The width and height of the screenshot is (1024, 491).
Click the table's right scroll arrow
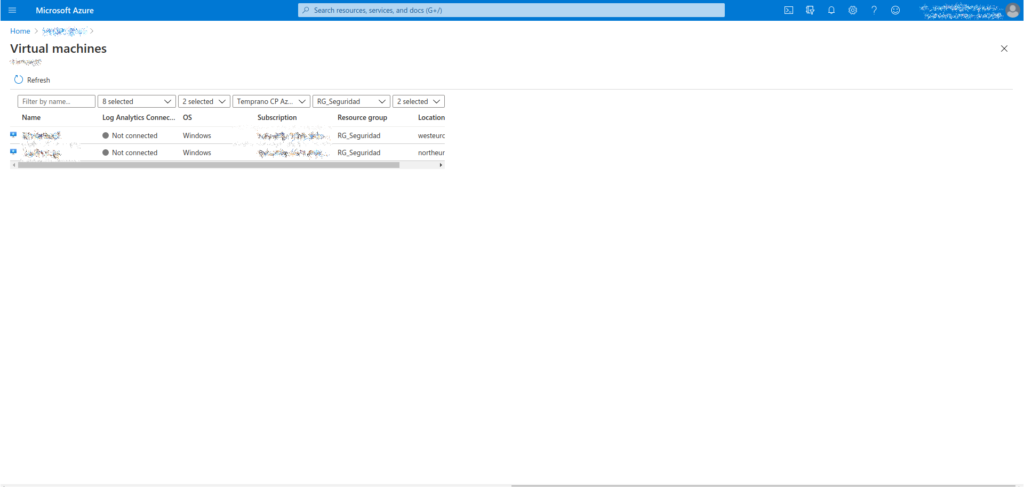point(441,165)
